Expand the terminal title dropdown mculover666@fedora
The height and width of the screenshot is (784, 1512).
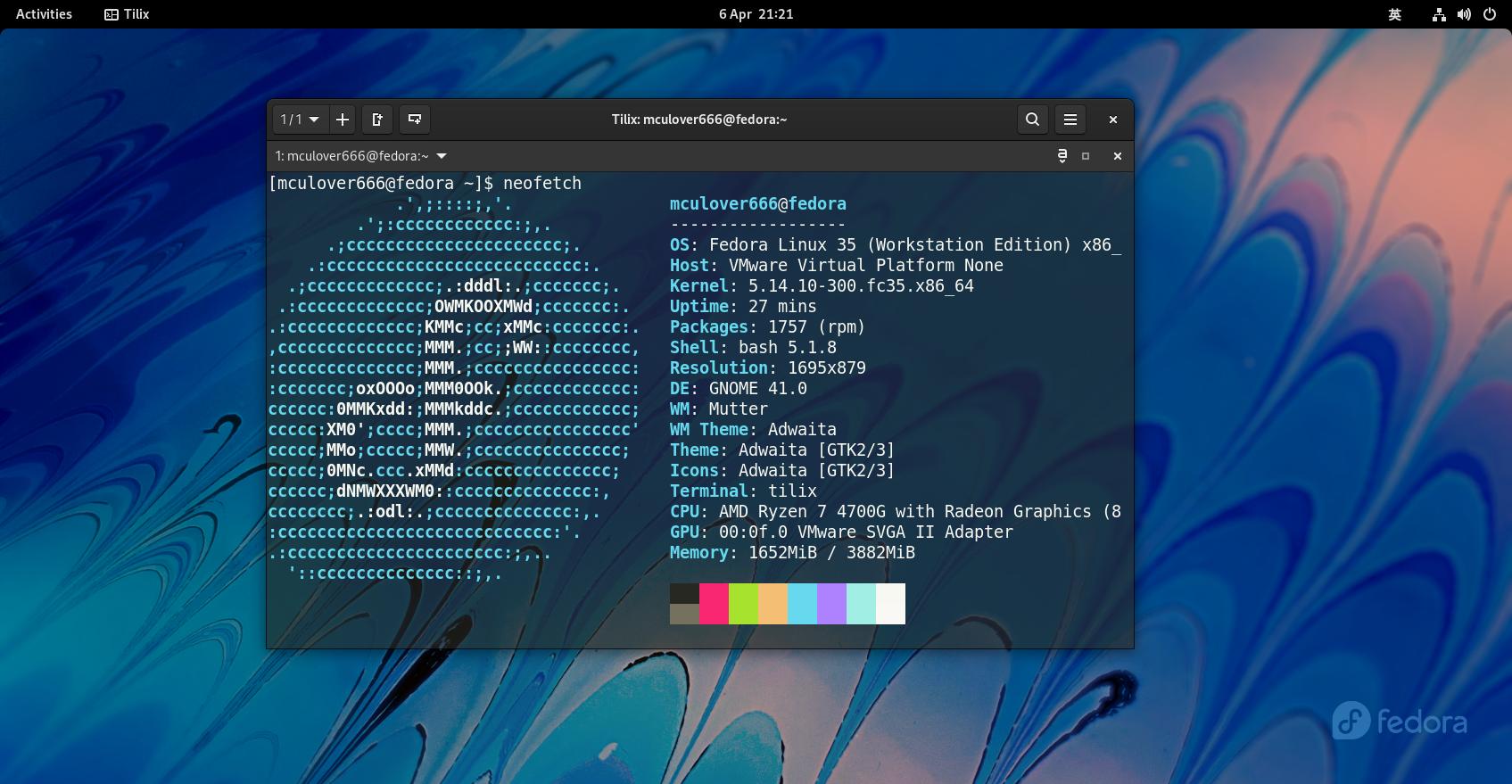click(x=361, y=156)
